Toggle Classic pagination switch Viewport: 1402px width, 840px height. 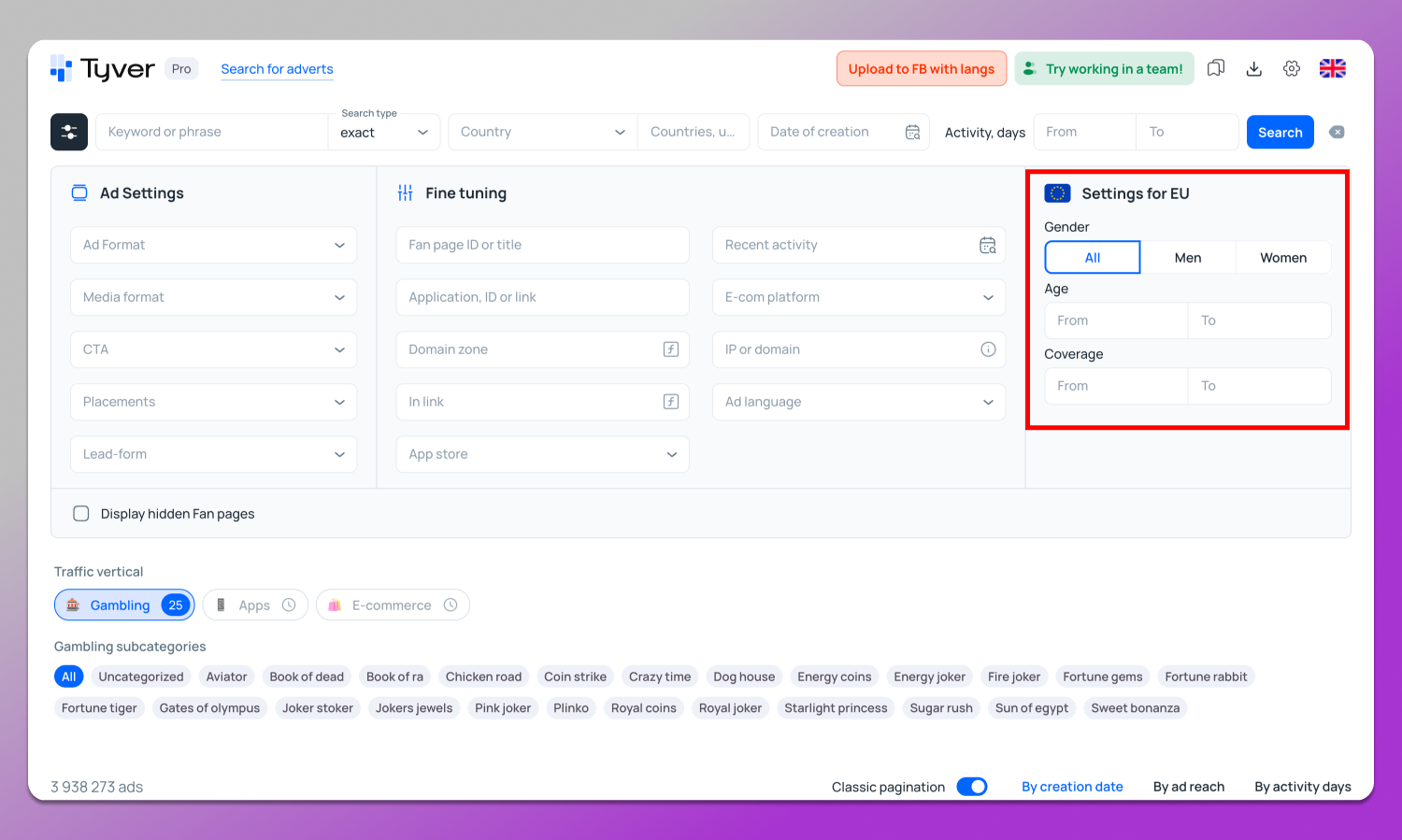pyautogui.click(x=971, y=786)
